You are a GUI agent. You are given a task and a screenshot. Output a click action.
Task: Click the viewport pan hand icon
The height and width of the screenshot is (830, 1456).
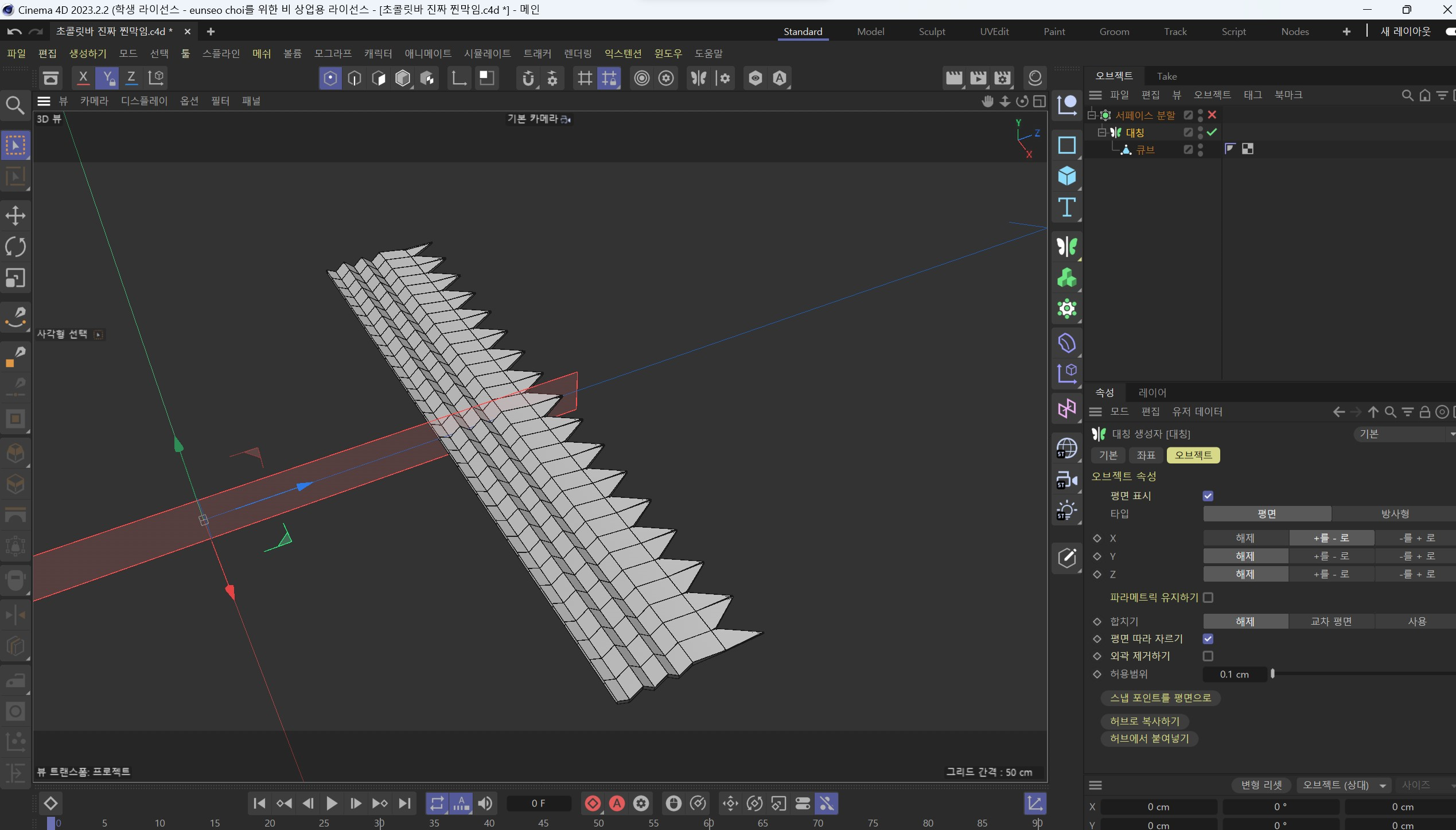(987, 102)
